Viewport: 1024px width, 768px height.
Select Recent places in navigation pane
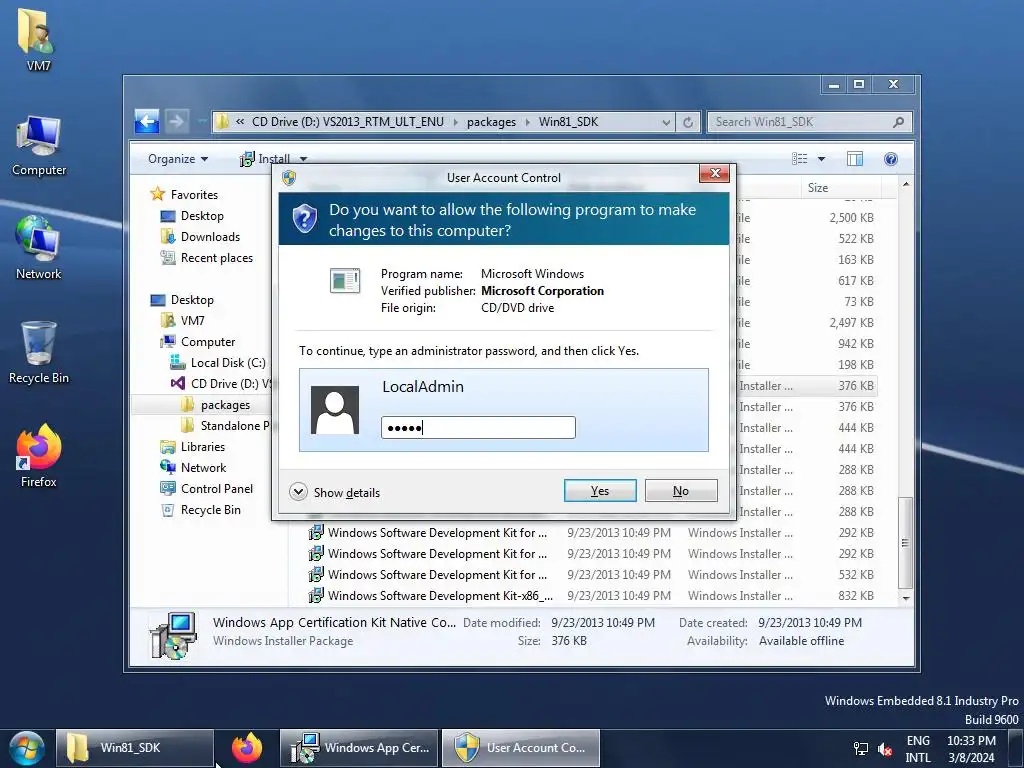coord(207,258)
